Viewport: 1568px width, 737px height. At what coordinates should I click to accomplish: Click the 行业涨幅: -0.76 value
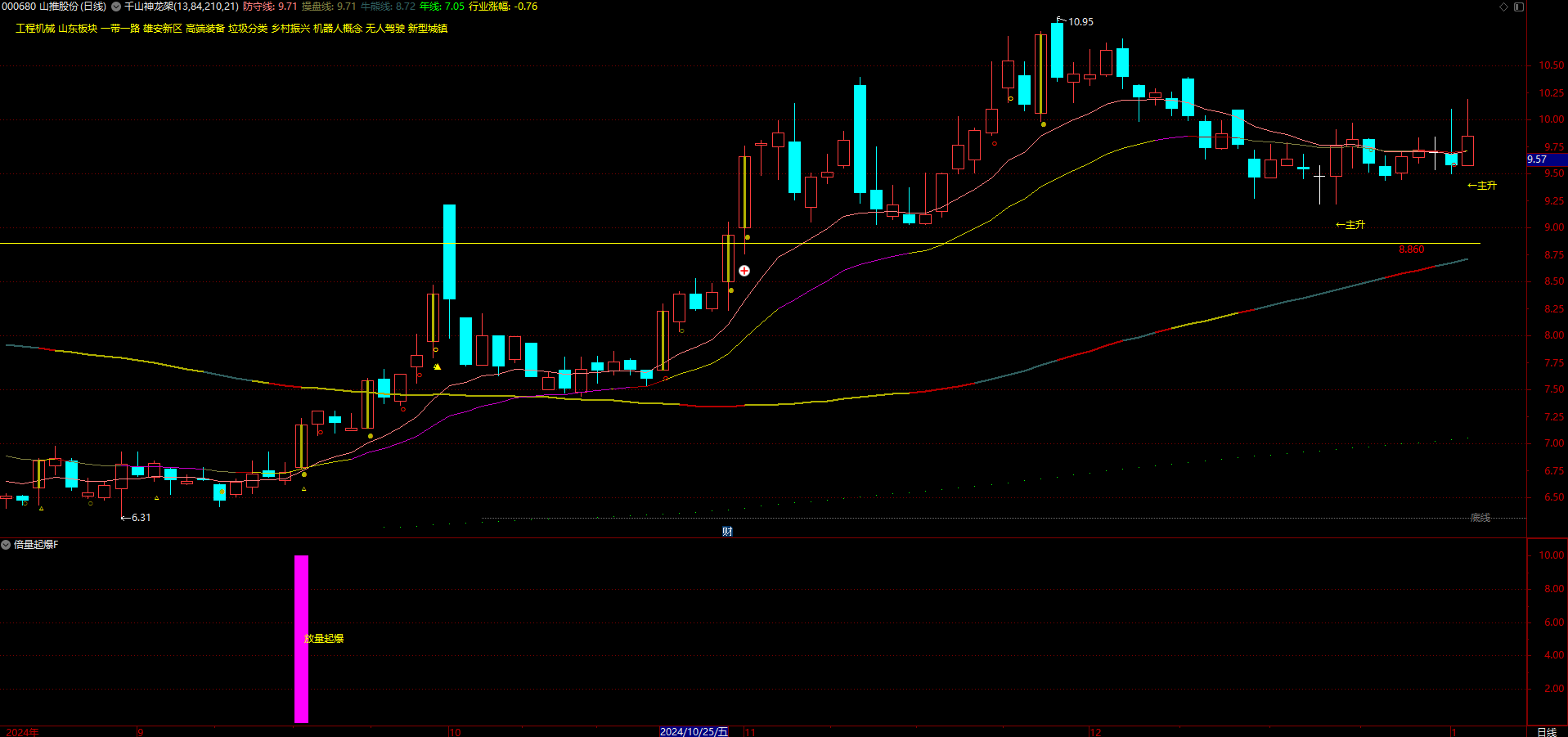(503, 7)
